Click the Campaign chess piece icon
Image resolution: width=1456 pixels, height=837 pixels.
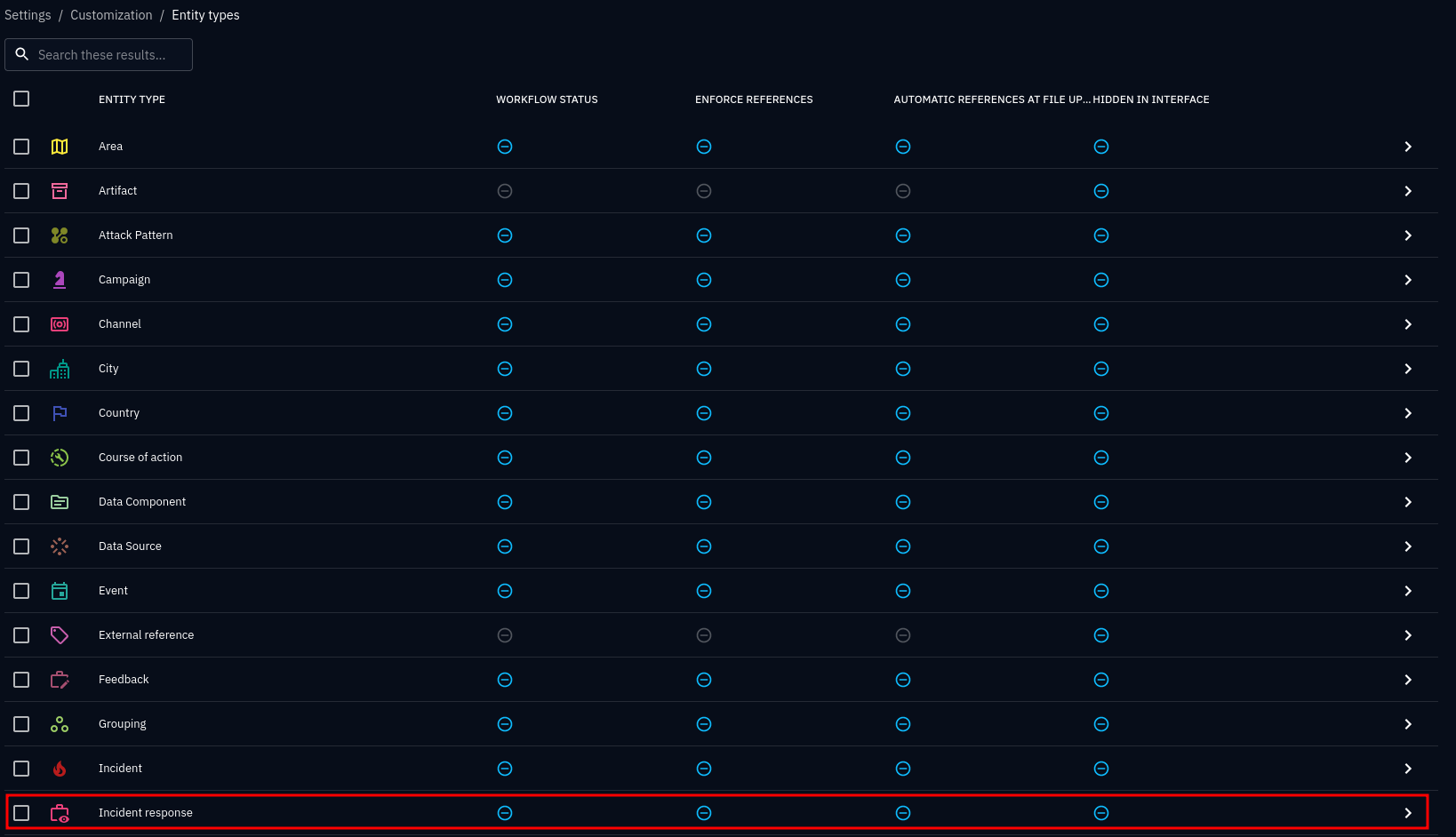60,280
